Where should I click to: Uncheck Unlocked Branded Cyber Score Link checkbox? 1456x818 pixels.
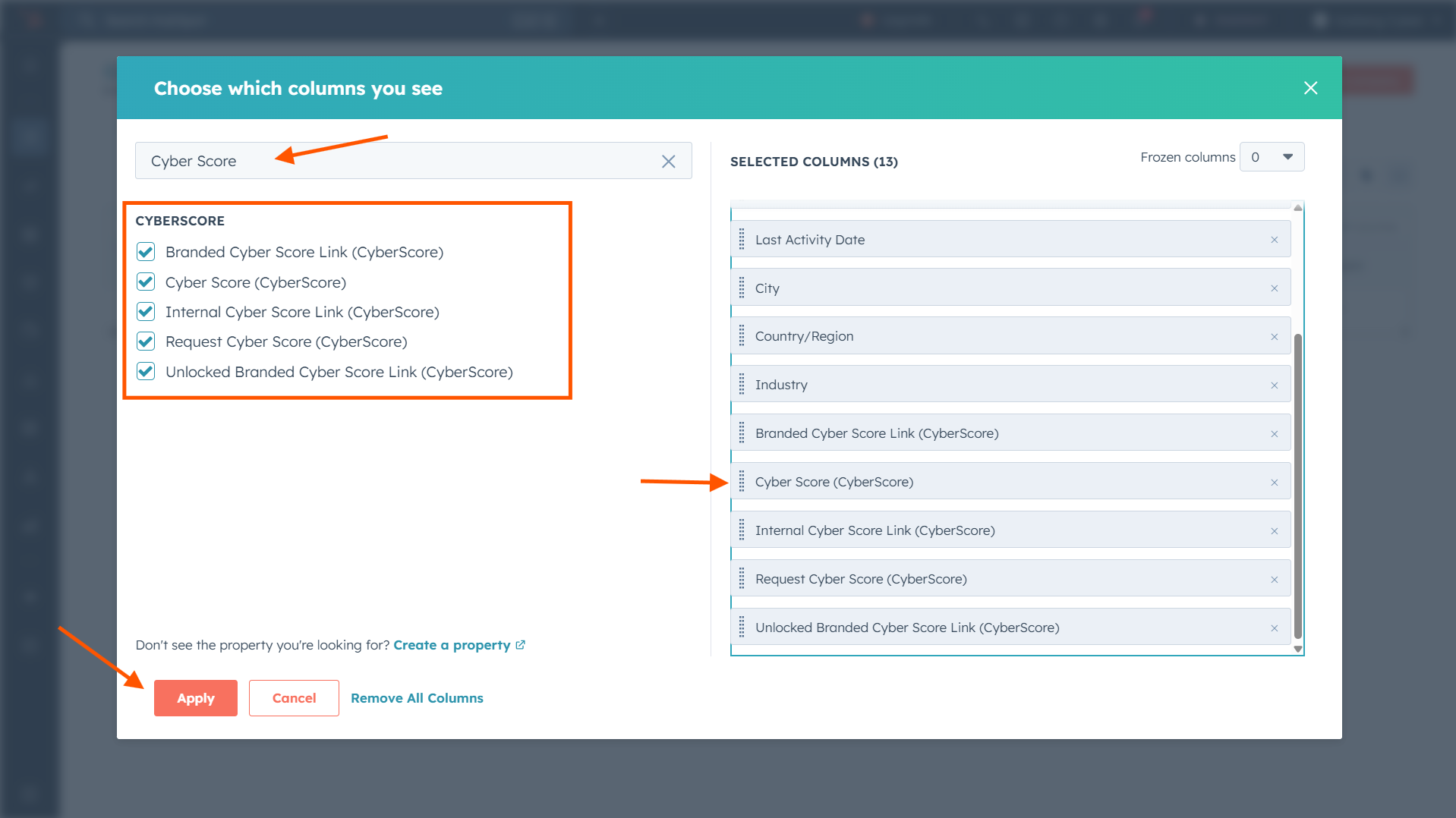tap(146, 372)
